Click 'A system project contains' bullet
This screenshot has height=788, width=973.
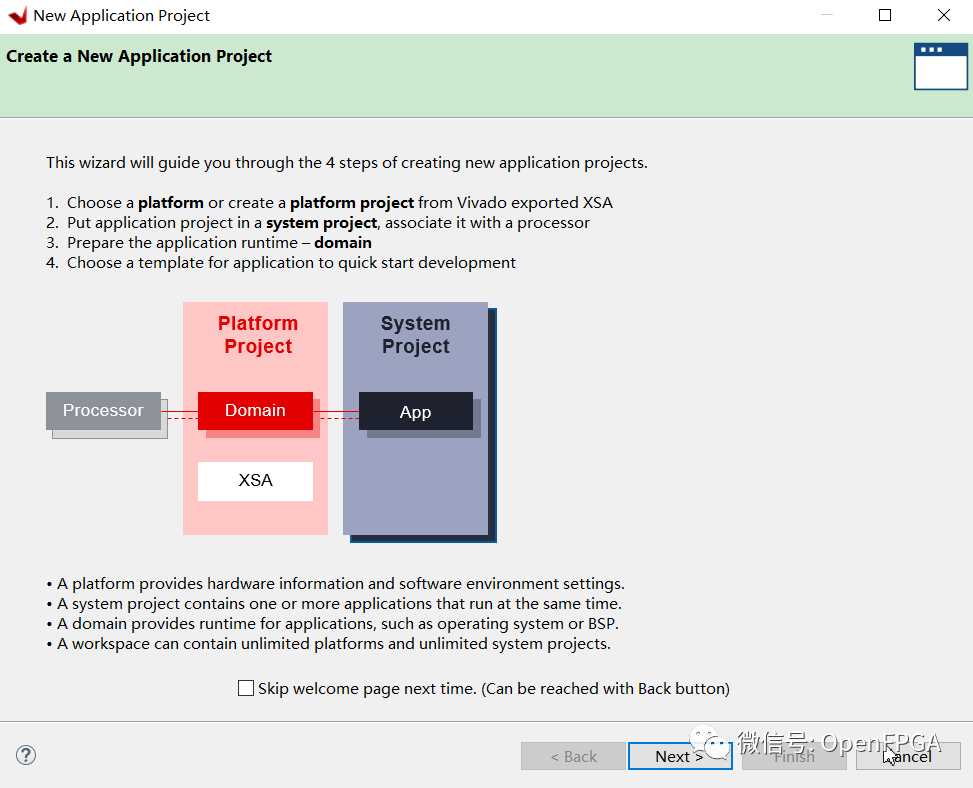pyautogui.click(x=334, y=604)
